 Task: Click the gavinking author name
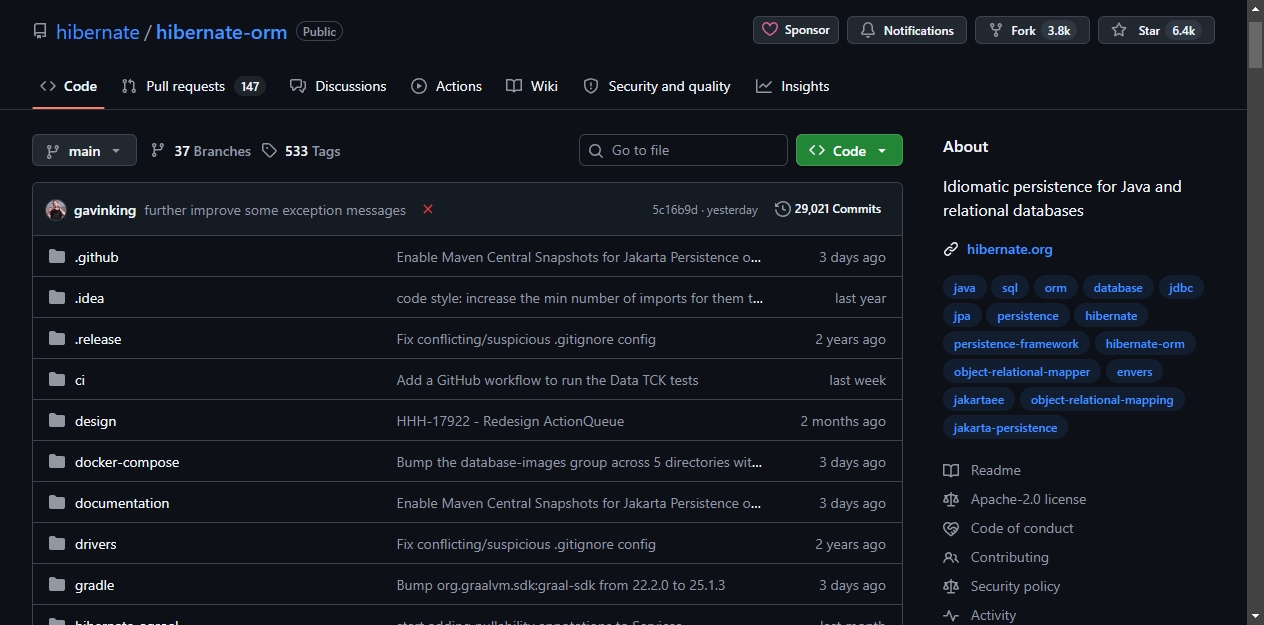tap(105, 210)
